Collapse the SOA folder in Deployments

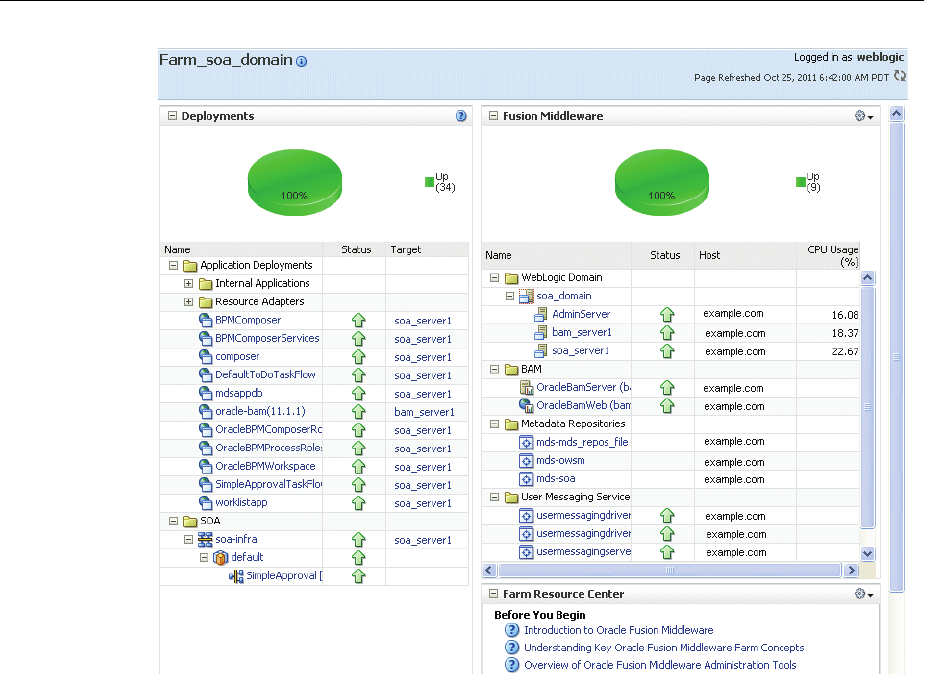(173, 521)
